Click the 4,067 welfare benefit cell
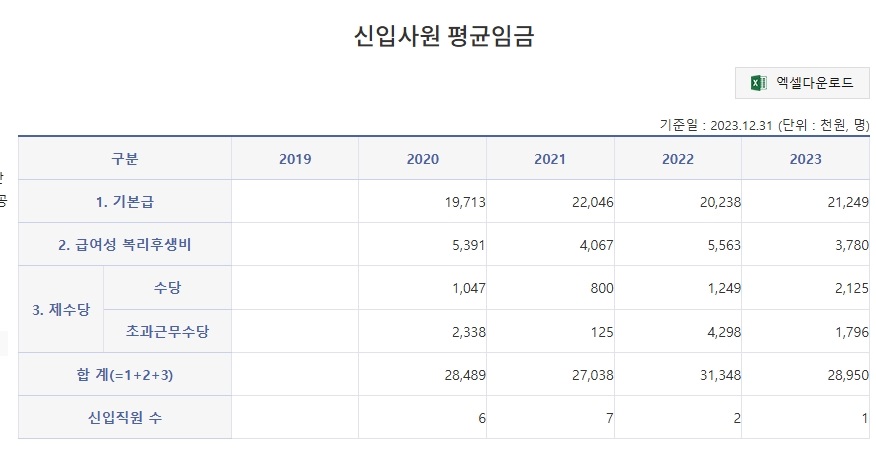876x450 pixels. tap(550, 244)
